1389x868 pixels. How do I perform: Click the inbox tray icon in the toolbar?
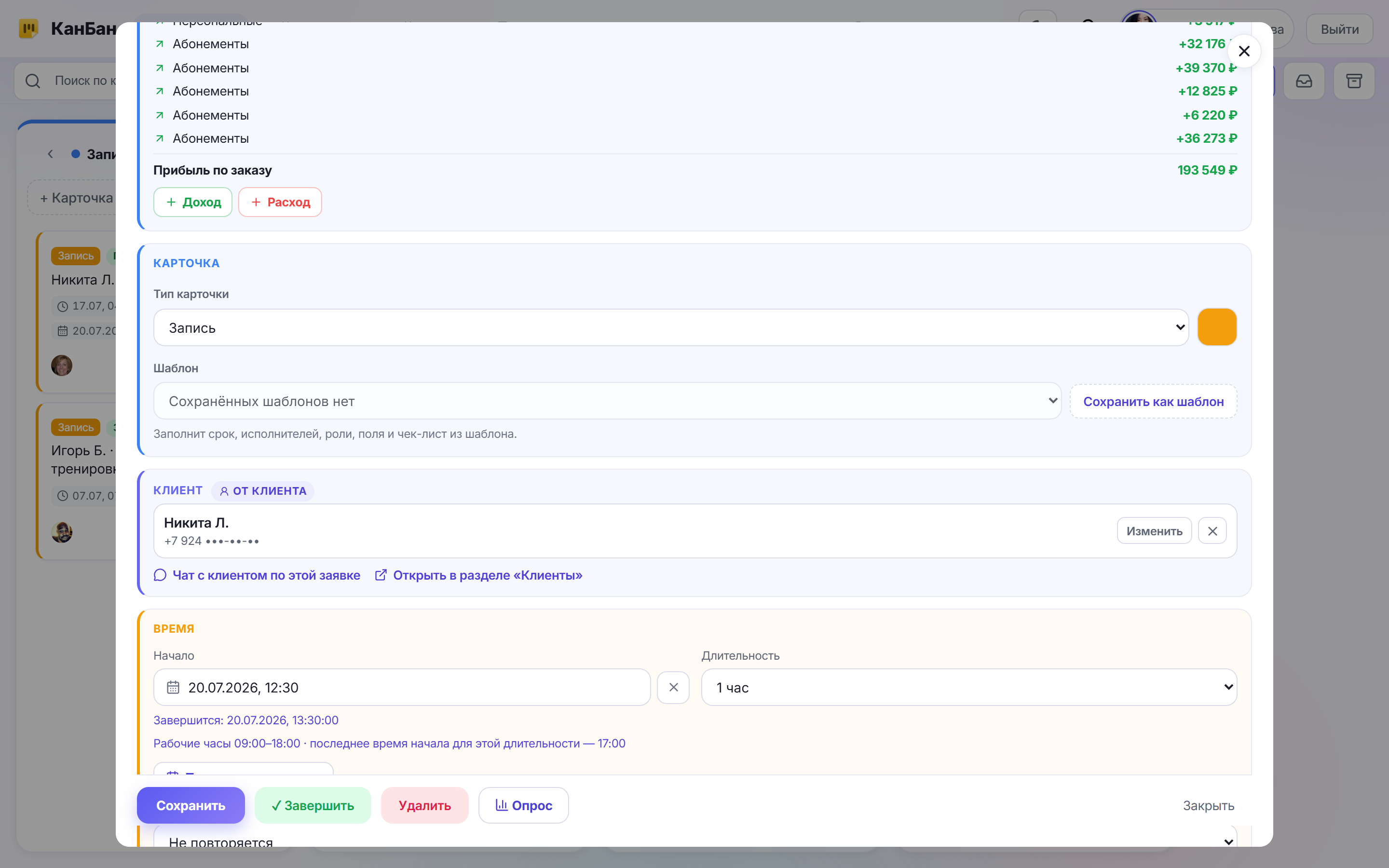tap(1304, 81)
